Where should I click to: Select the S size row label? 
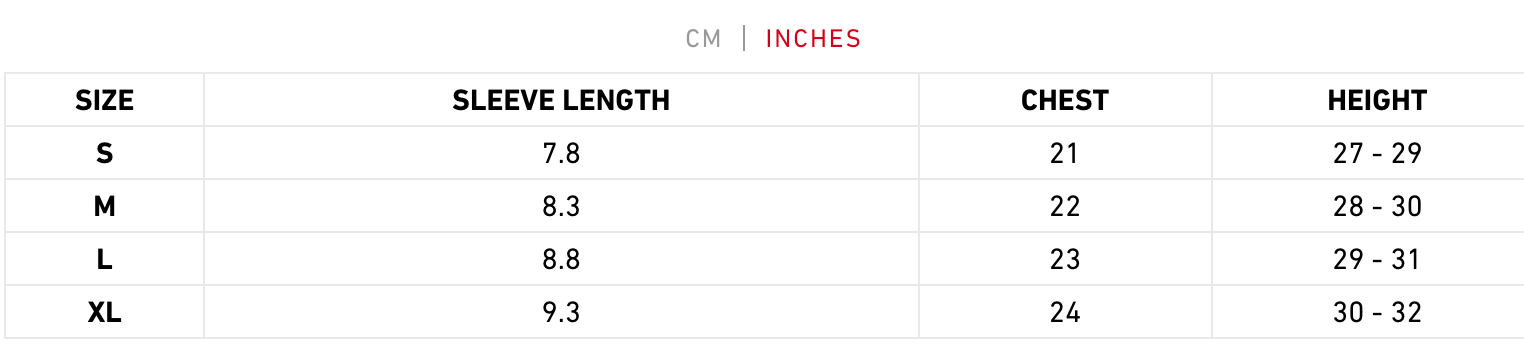[x=104, y=153]
